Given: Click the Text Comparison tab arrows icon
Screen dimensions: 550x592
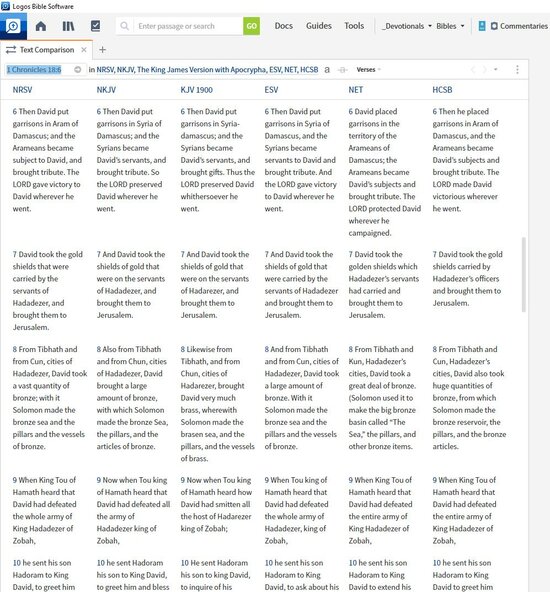Looking at the screenshot, I should pos(11,50).
